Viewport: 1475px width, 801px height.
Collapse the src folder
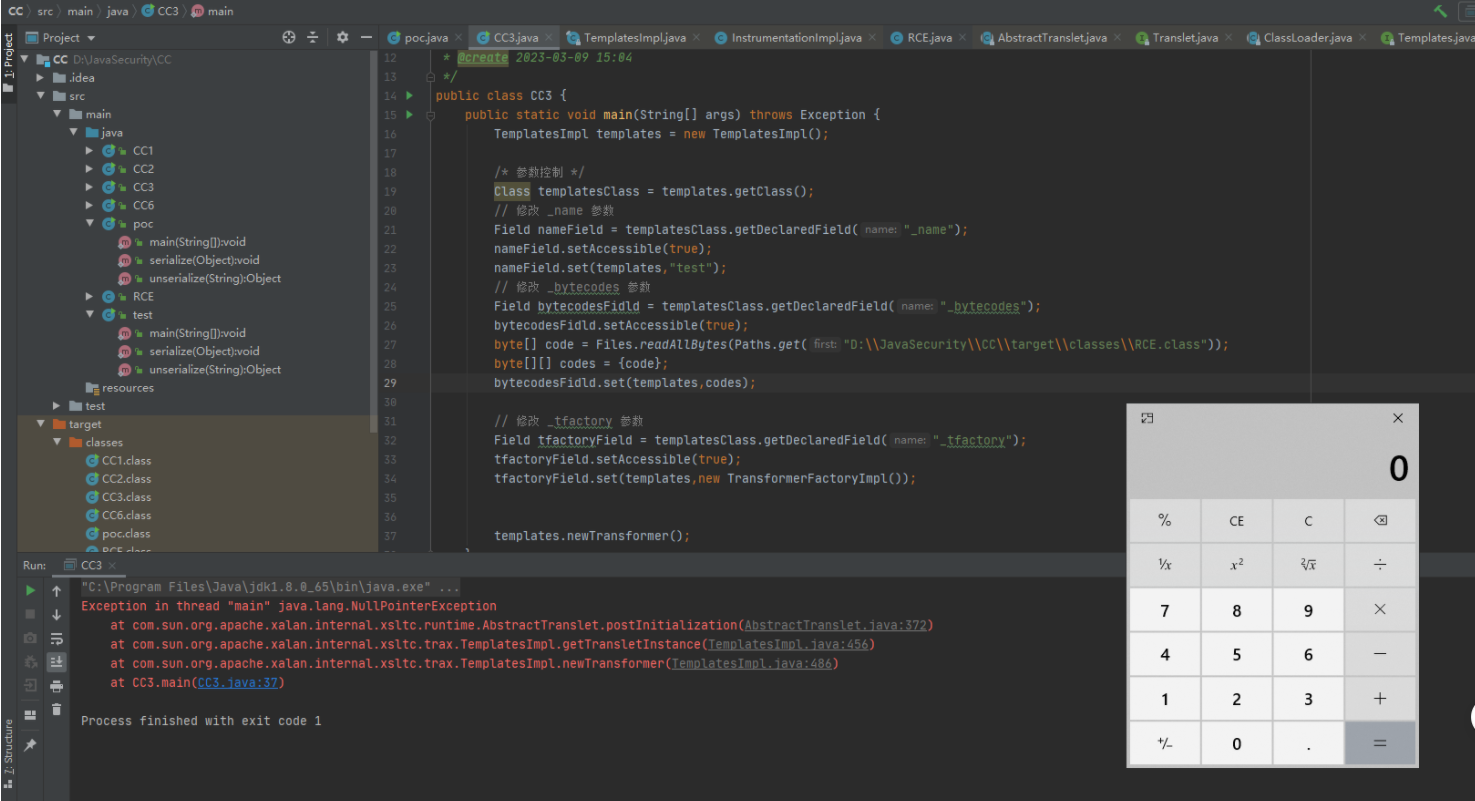tap(41, 96)
